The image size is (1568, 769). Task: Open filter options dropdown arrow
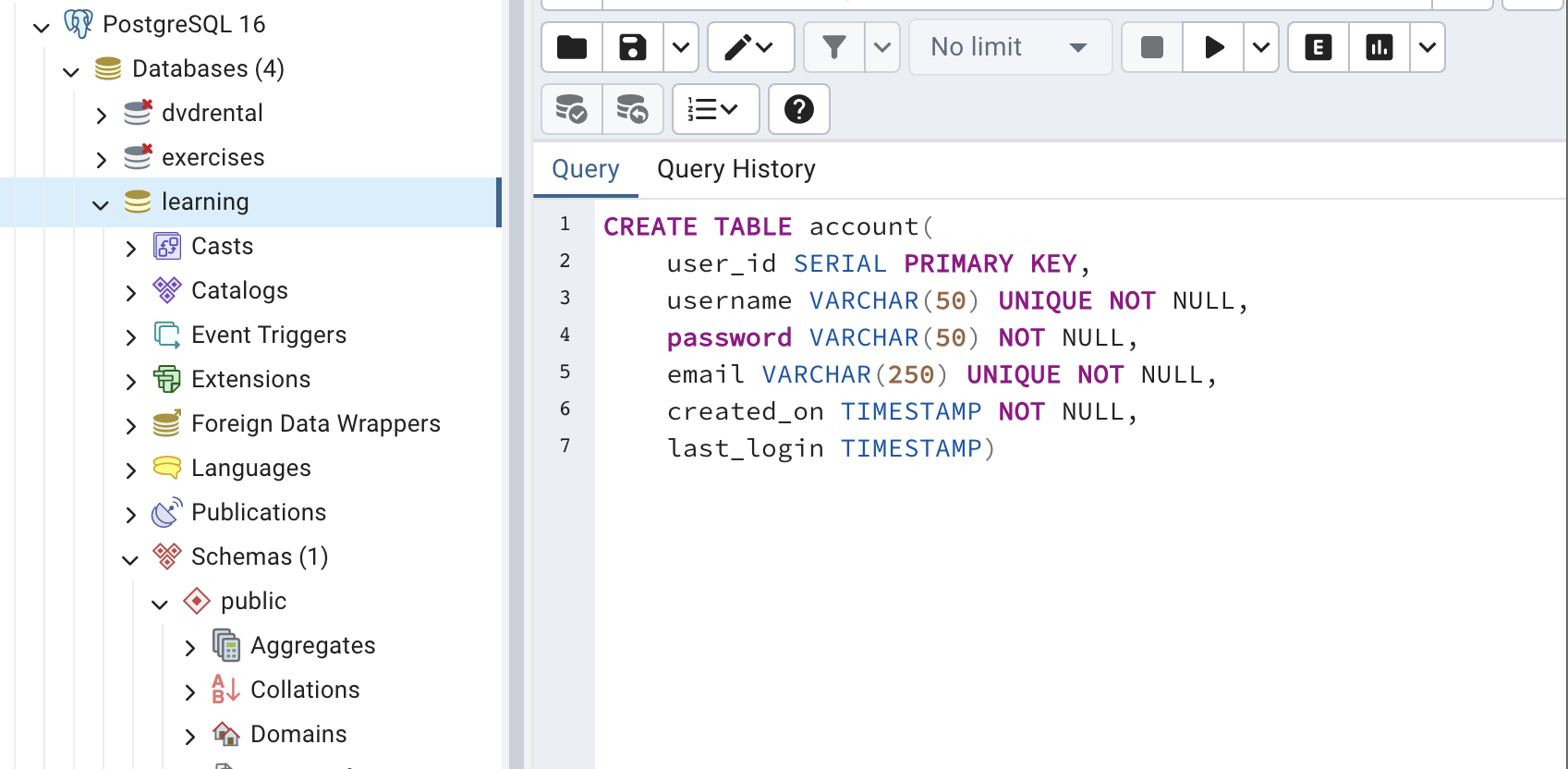882,47
